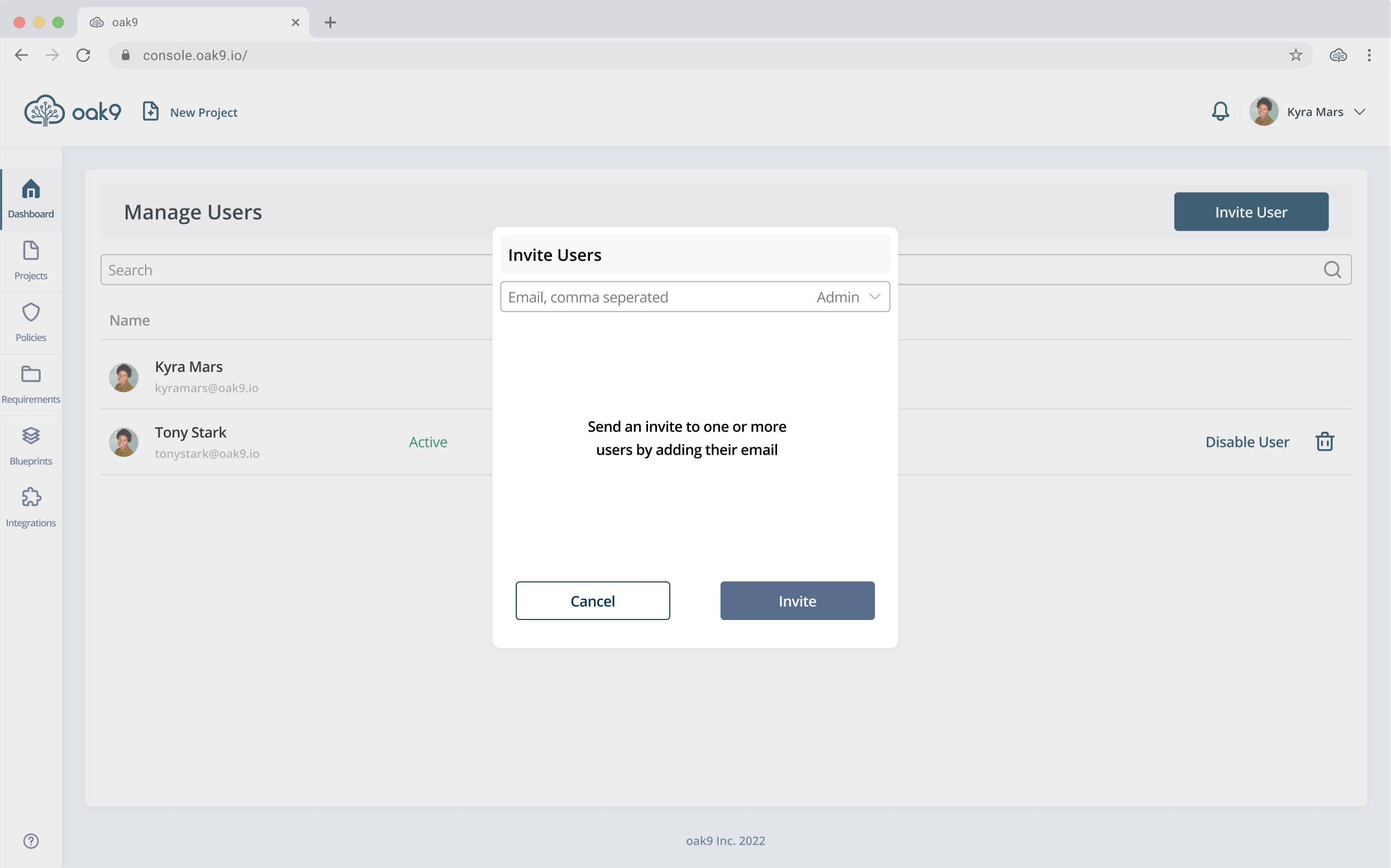Open Projects in sidebar
The width and height of the screenshot is (1391, 868).
pyautogui.click(x=31, y=261)
